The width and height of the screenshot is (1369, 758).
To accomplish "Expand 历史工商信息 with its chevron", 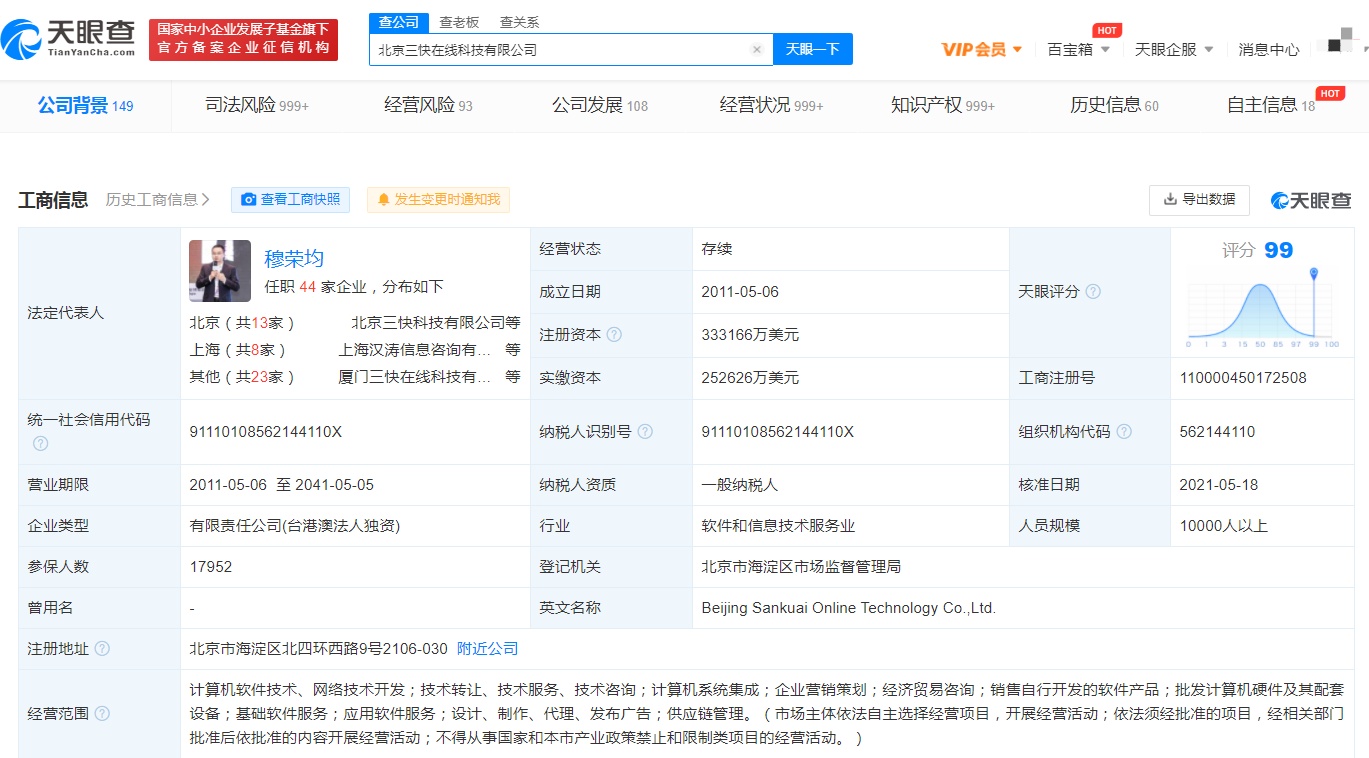I will tap(158, 200).
